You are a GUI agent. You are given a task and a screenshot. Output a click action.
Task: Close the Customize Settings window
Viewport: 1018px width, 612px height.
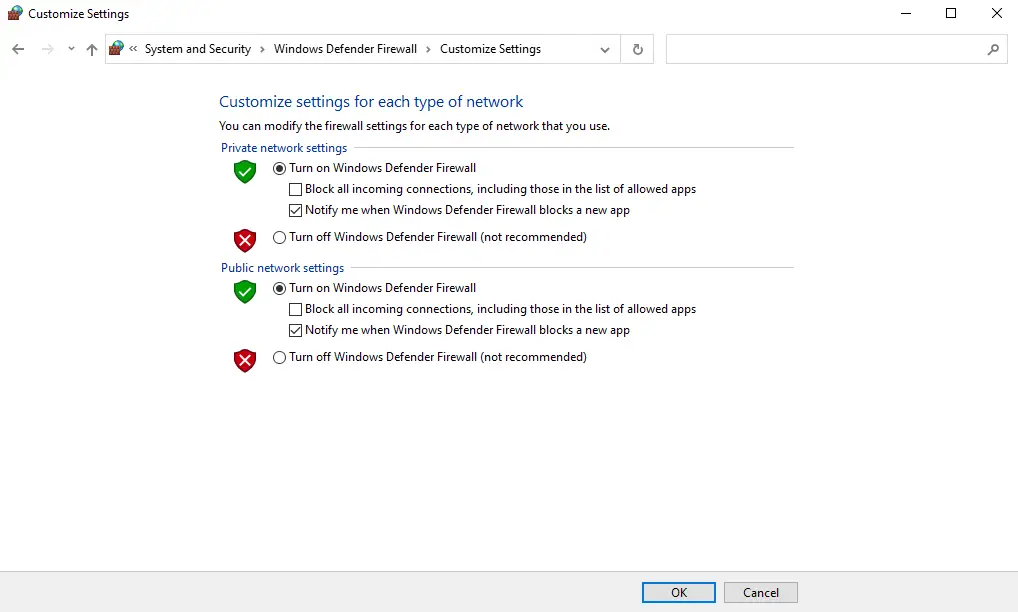pyautogui.click(x=997, y=13)
